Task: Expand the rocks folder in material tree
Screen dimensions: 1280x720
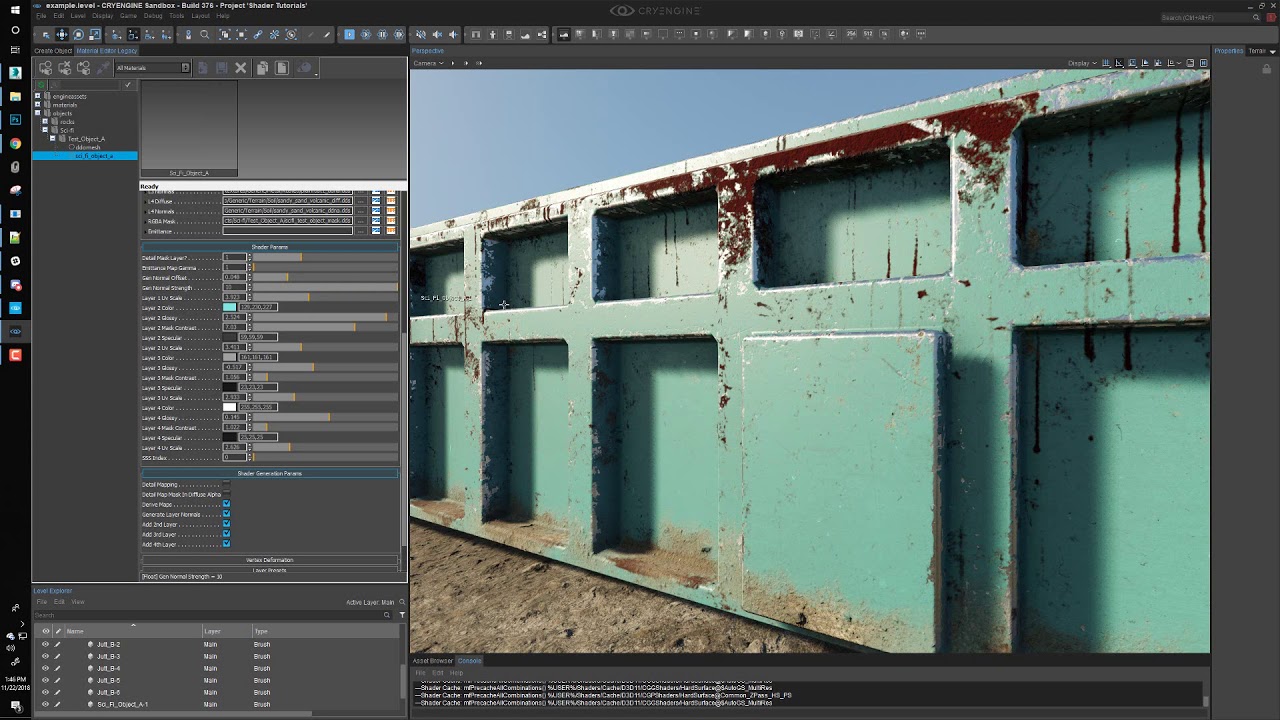Action: pyautogui.click(x=45, y=122)
